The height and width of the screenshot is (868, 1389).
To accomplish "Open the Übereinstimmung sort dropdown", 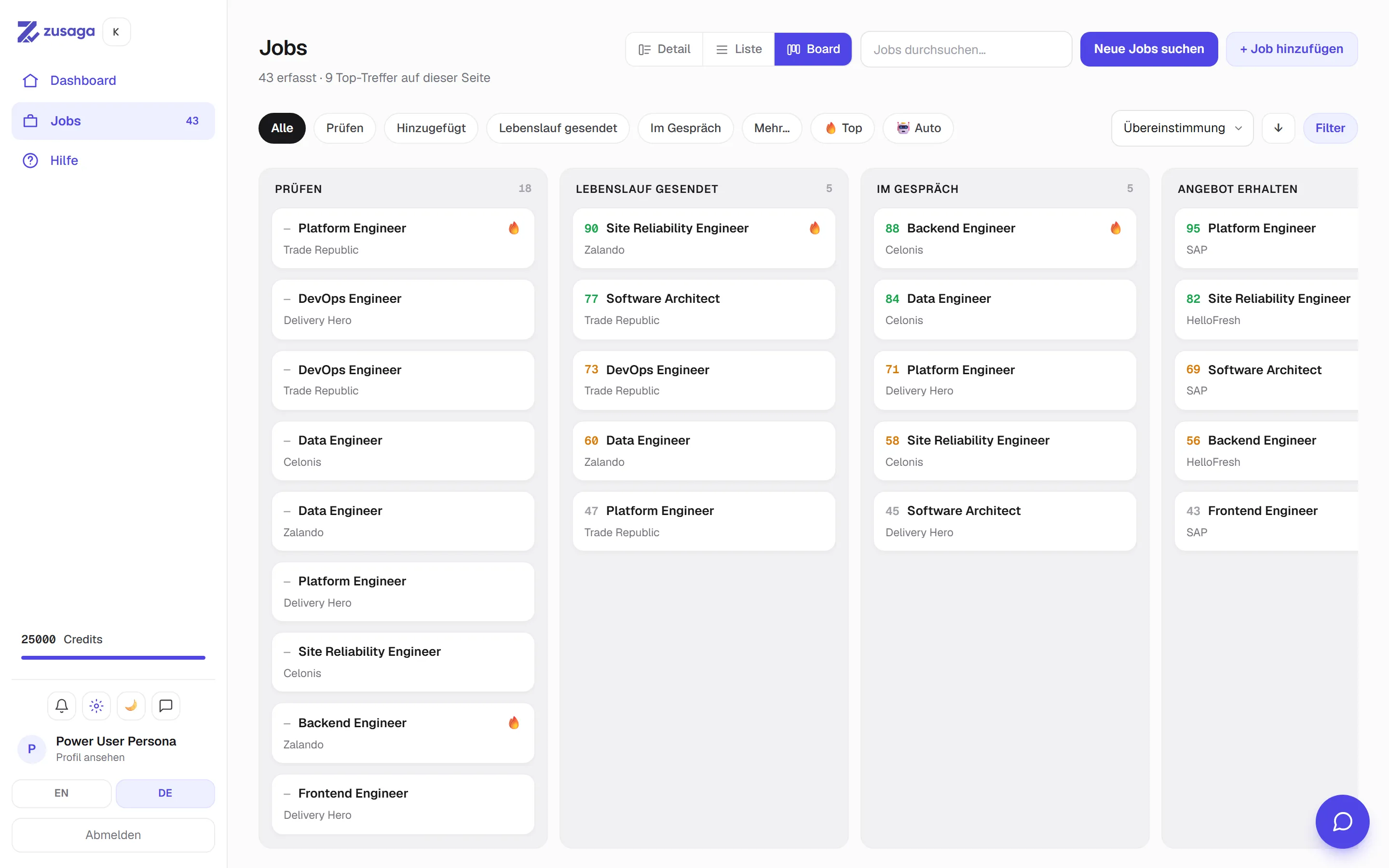I will point(1183,128).
